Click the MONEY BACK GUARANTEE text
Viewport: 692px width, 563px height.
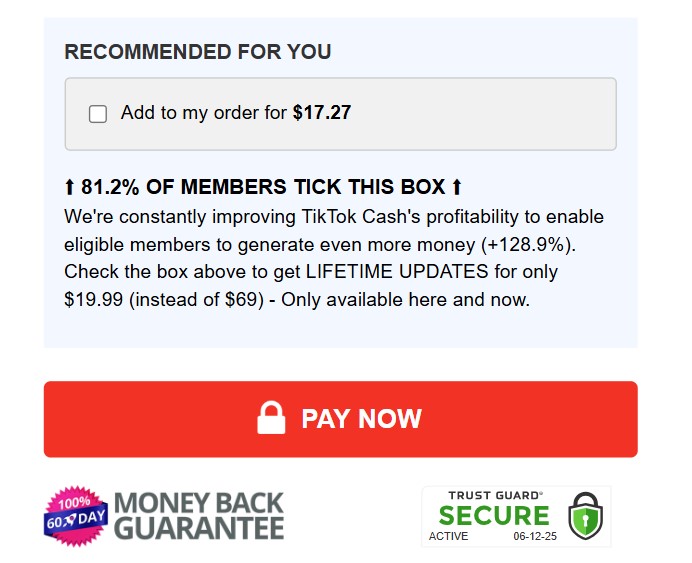199,516
